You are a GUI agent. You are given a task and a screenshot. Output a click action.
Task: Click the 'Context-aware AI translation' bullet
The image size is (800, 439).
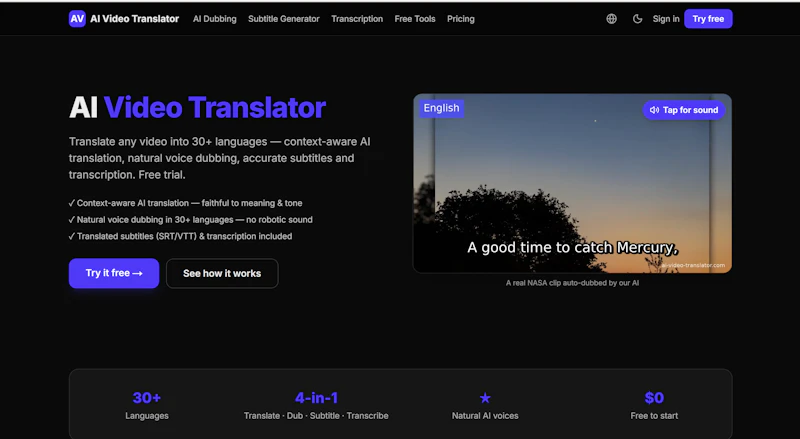tap(186, 203)
